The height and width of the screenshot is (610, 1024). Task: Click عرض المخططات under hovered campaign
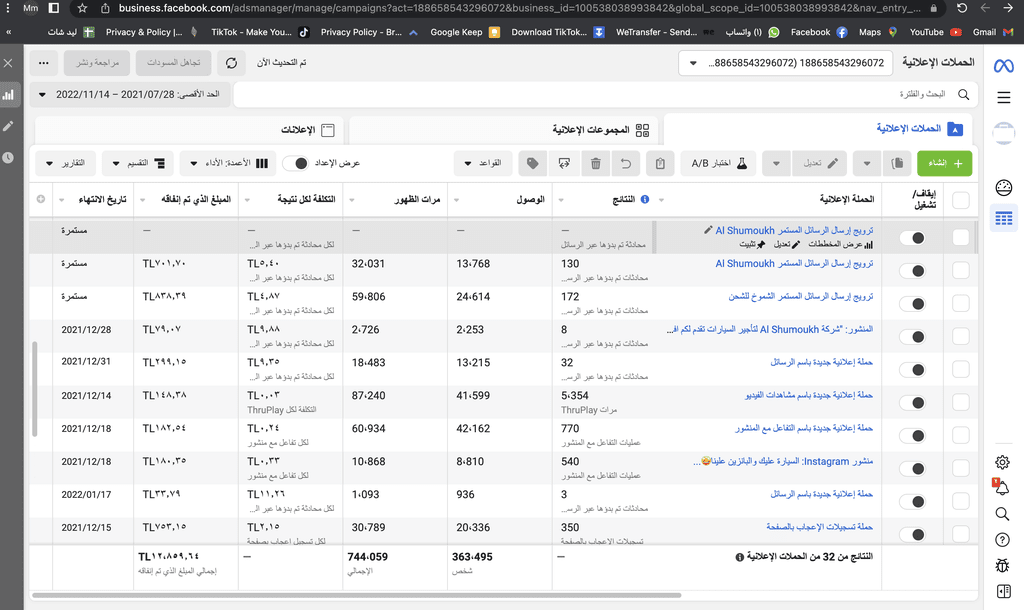(x=840, y=244)
